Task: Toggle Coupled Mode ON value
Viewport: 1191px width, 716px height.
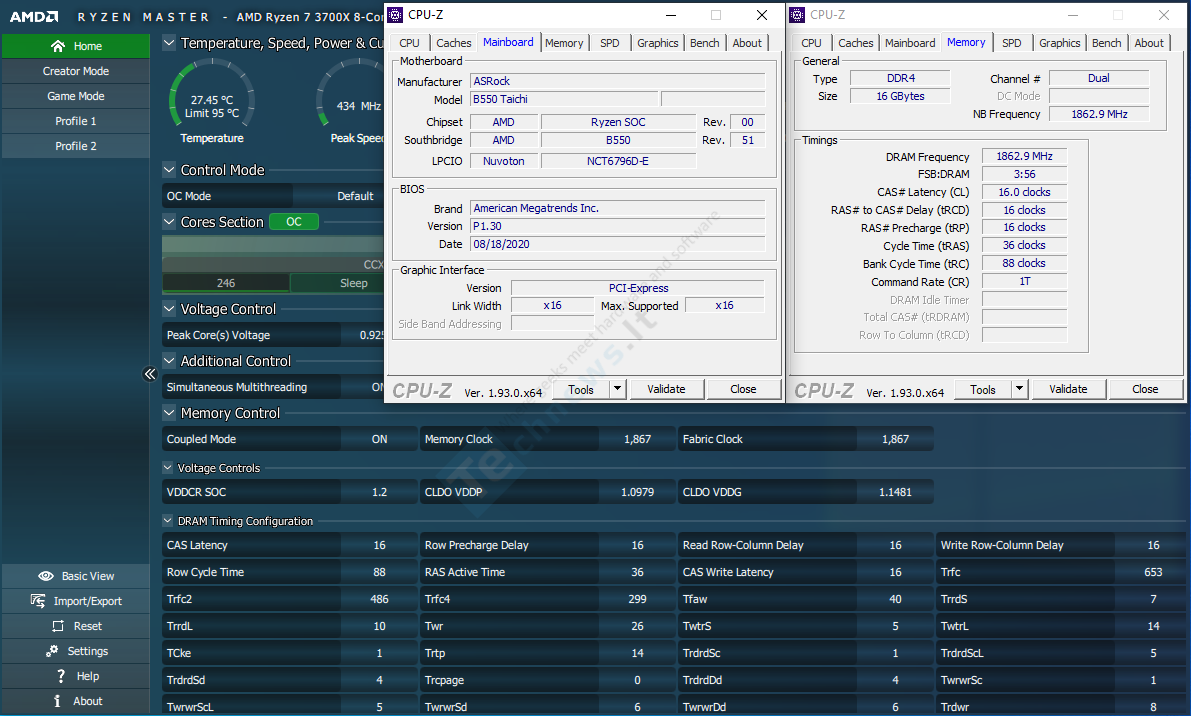Action: click(379, 439)
